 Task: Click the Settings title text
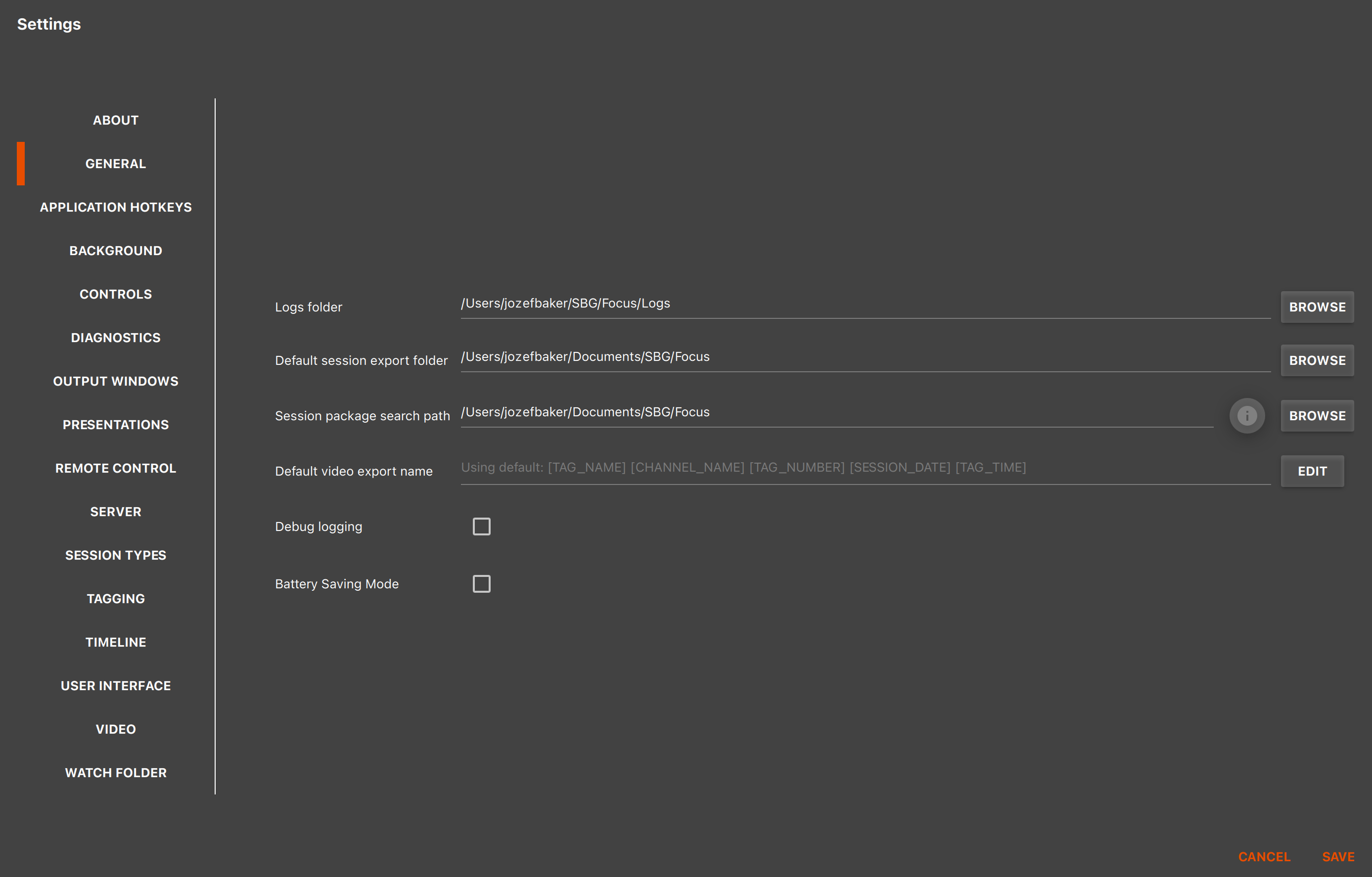point(49,25)
